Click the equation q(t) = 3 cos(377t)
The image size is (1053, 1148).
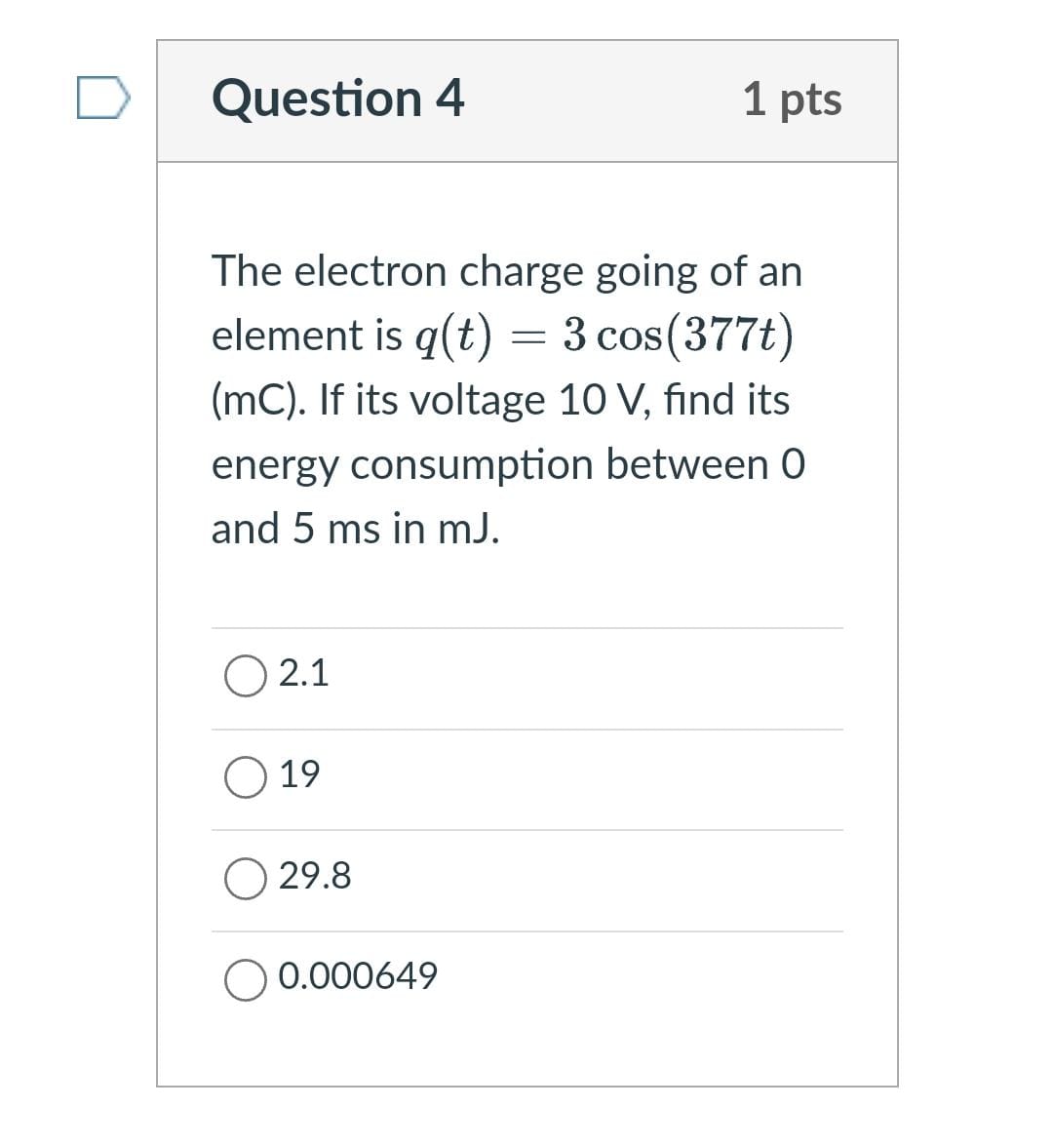pos(604,336)
